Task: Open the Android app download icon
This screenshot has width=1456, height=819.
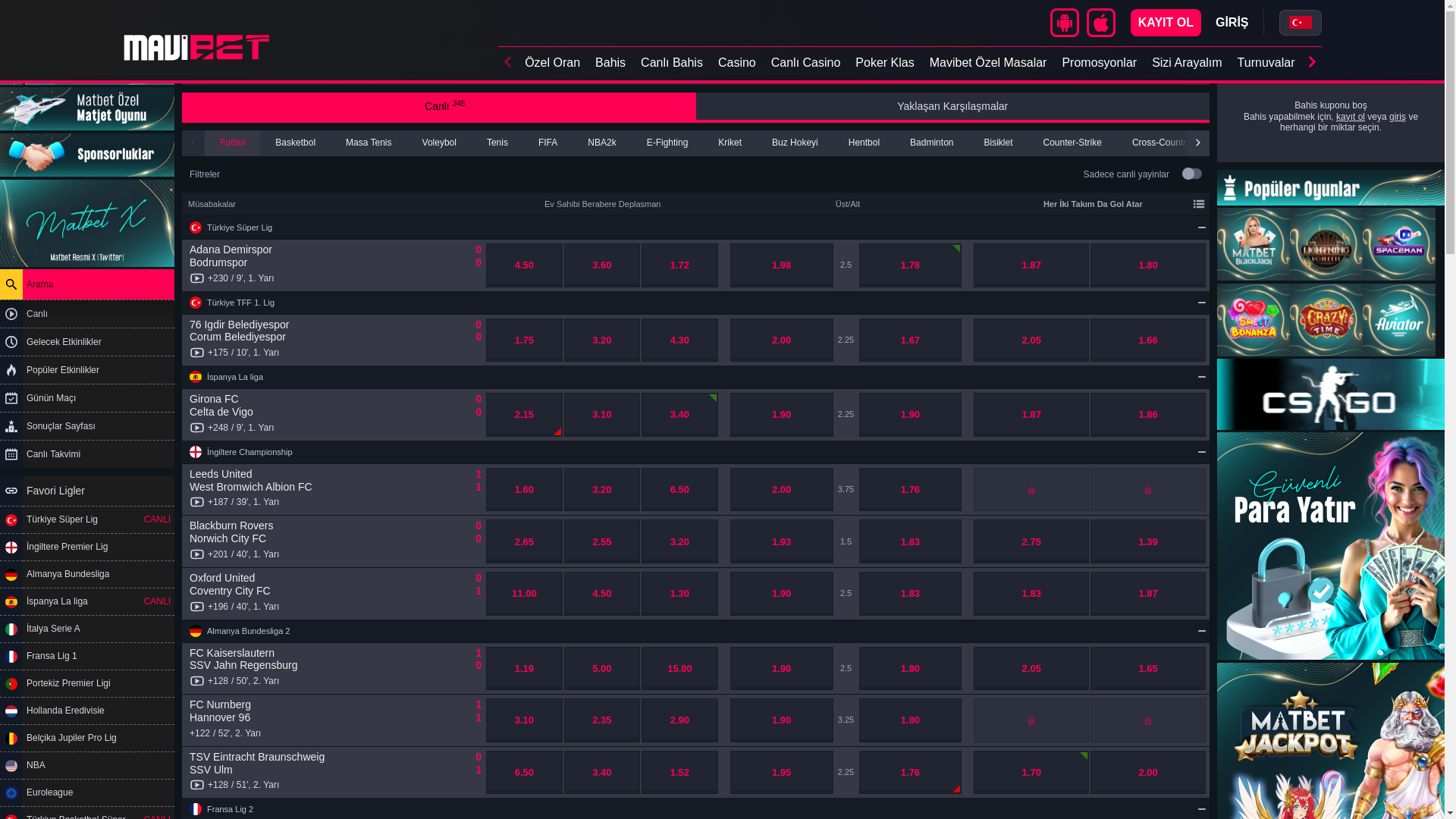Action: [1065, 23]
